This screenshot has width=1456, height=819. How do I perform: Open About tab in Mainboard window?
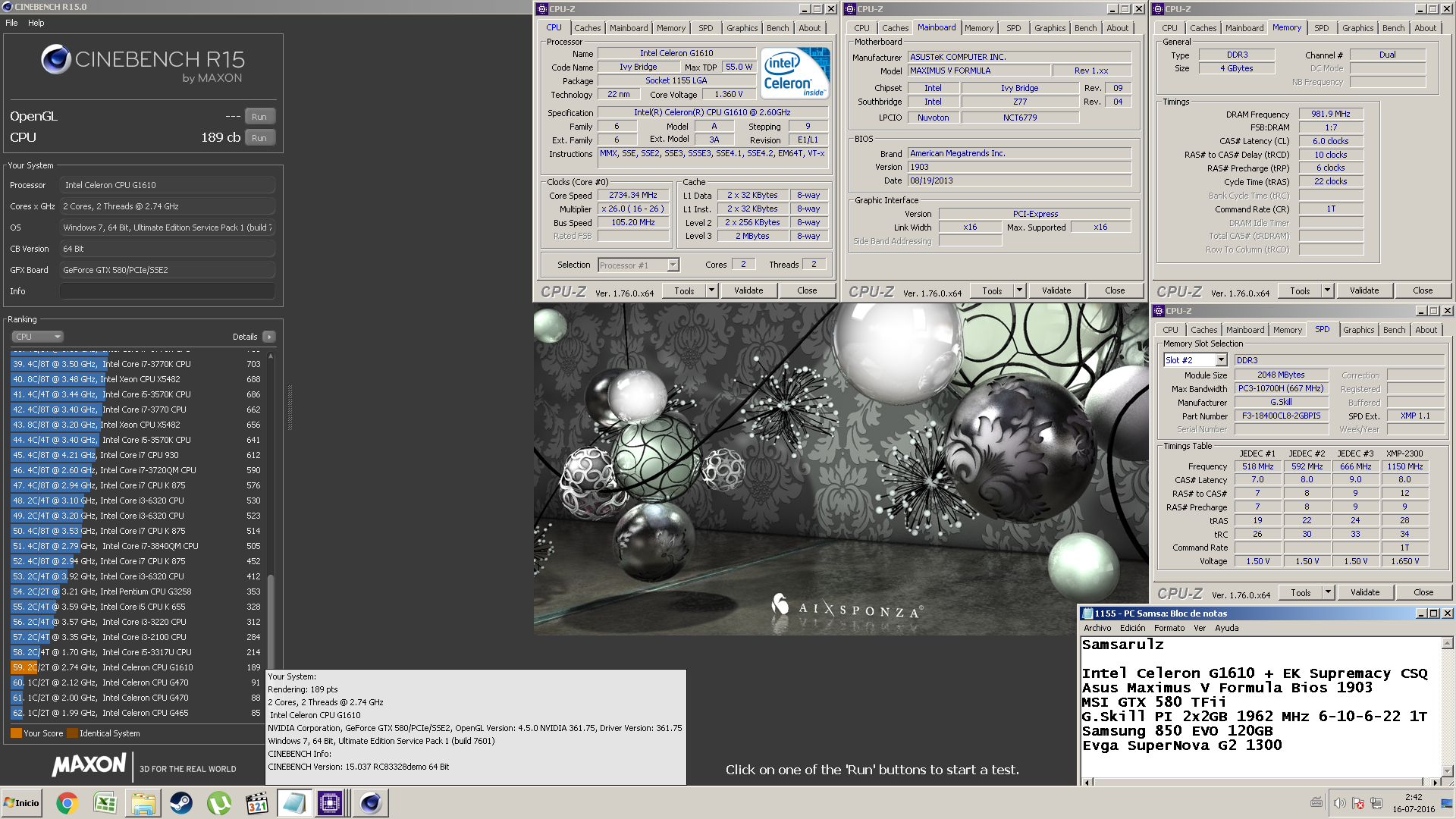click(1117, 28)
